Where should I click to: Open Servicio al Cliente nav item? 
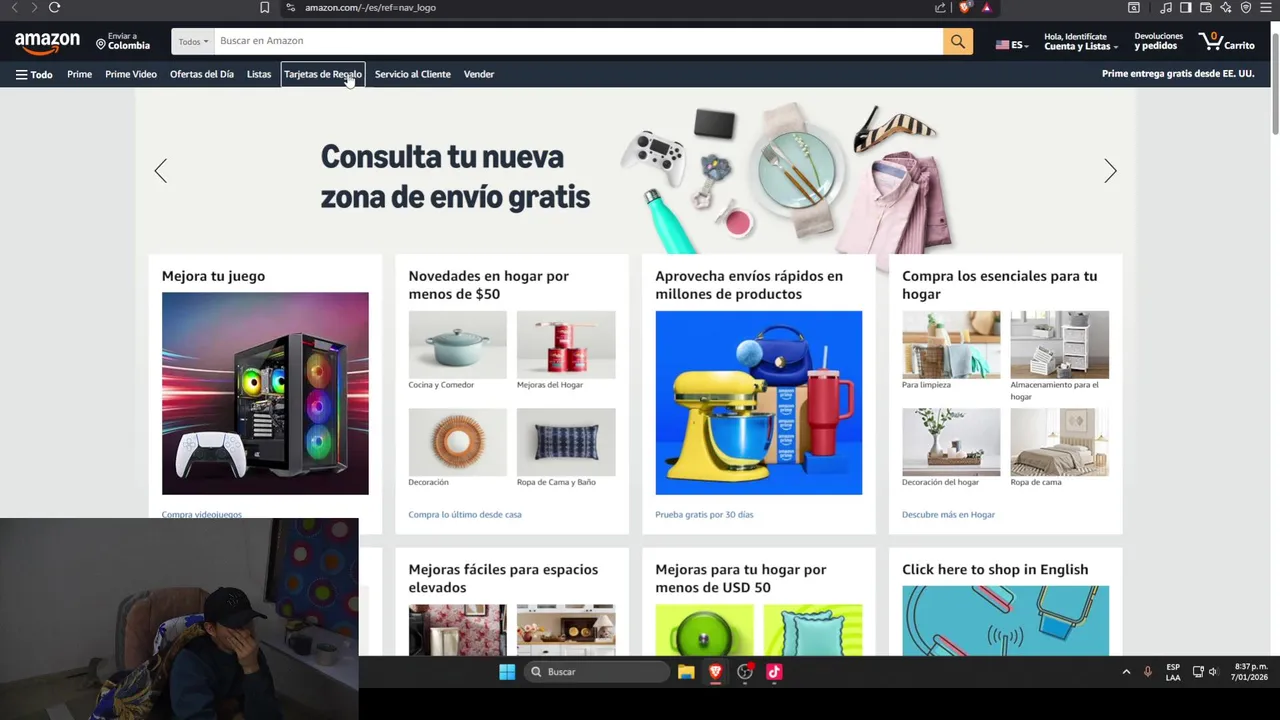pyautogui.click(x=412, y=74)
